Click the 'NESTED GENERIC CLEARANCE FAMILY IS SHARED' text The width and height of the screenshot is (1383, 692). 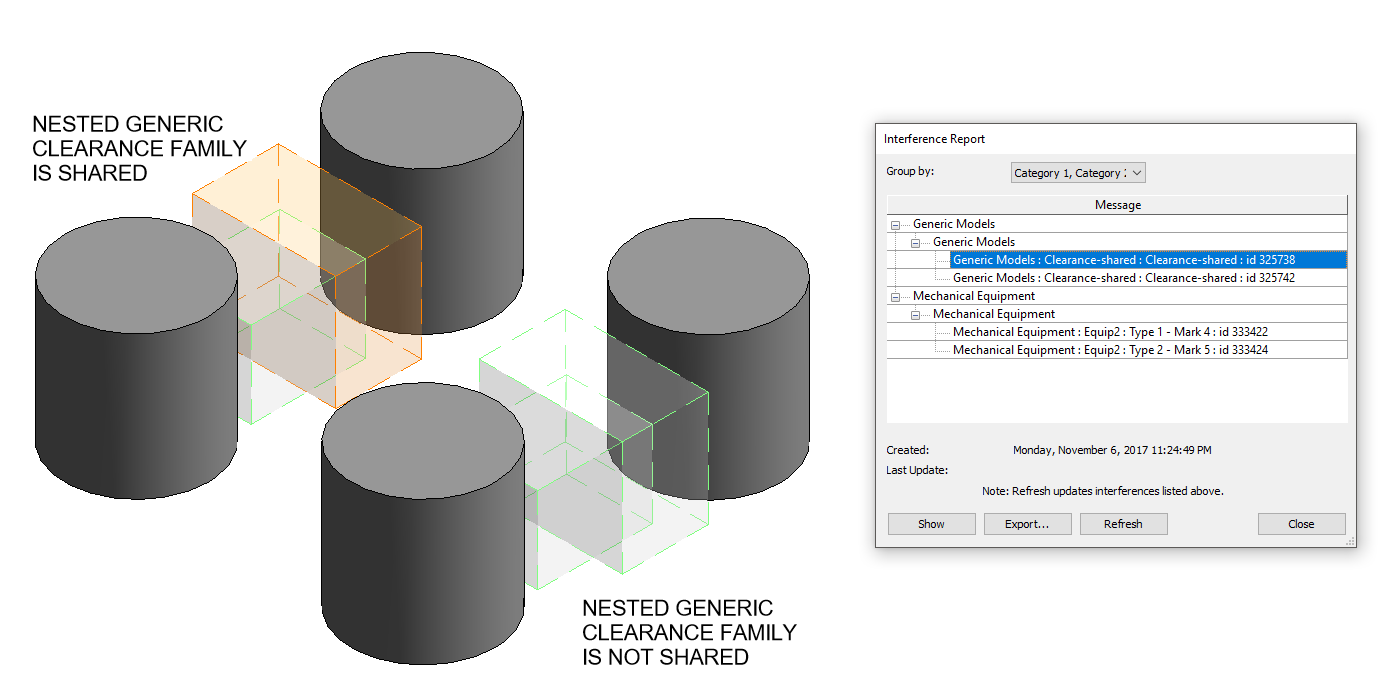click(x=139, y=149)
